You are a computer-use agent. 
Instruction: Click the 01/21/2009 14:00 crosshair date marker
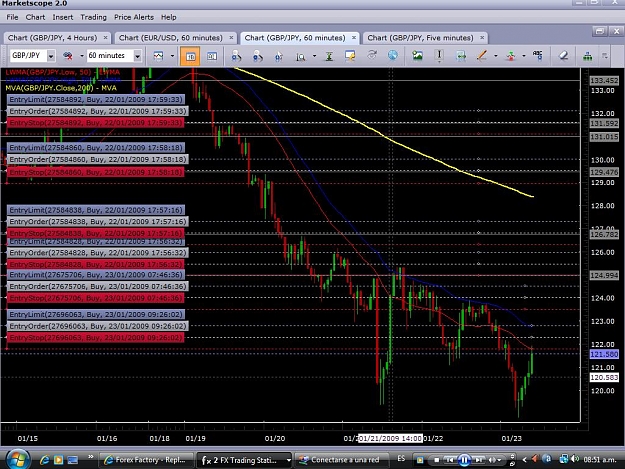point(390,438)
